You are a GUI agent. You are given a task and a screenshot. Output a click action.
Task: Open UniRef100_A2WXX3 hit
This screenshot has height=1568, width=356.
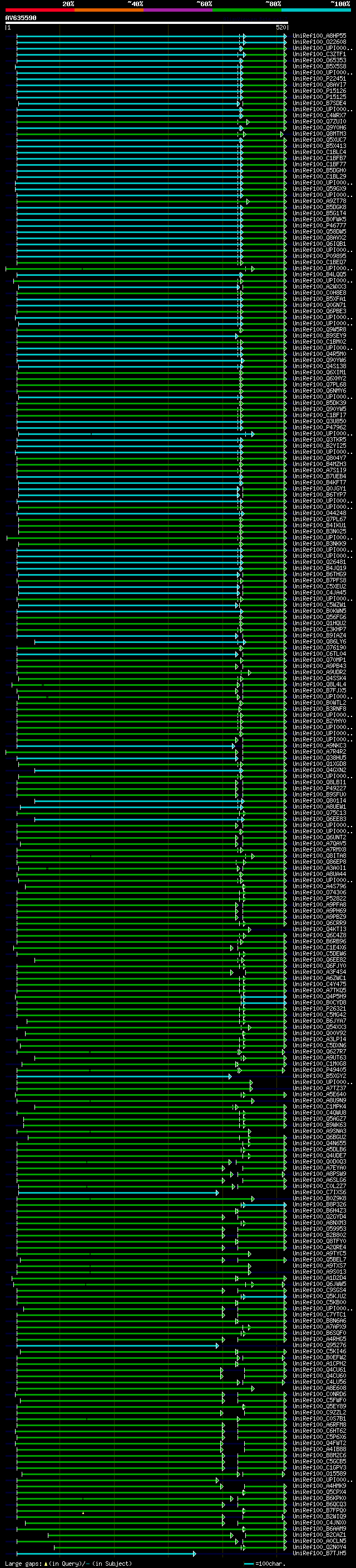pyautogui.click(x=319, y=286)
